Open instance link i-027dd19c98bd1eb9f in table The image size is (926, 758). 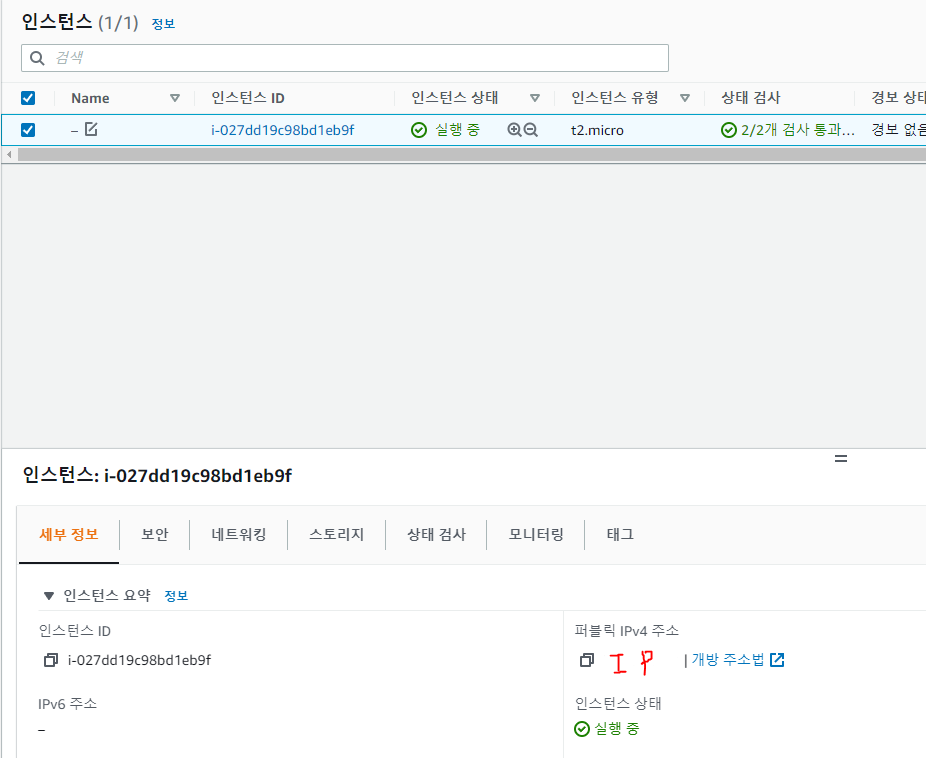pyautogui.click(x=283, y=130)
